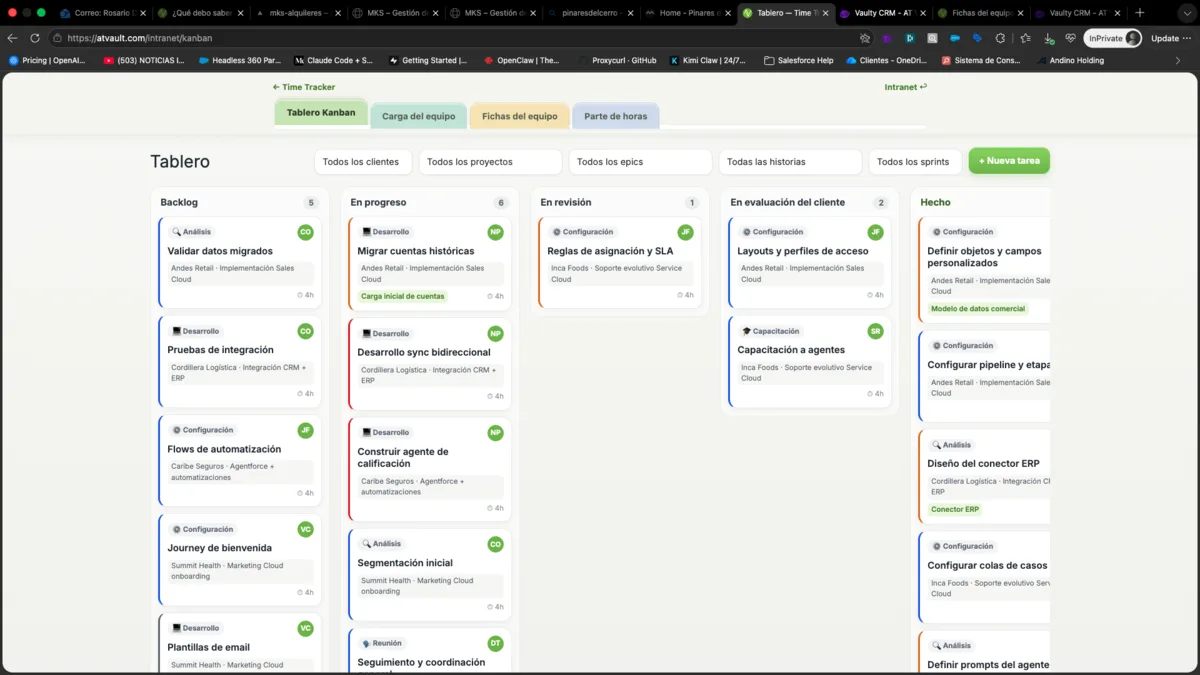Switch to the Fichas del equipo tab
This screenshot has width=1200, height=675.
click(x=519, y=116)
